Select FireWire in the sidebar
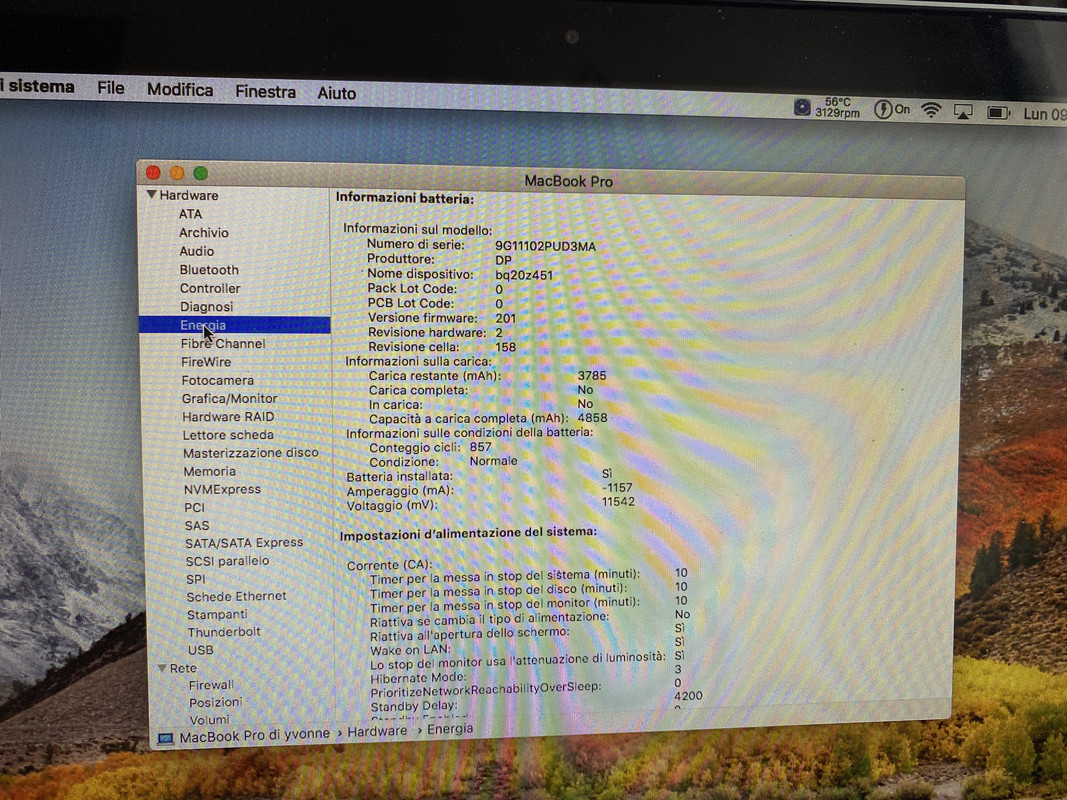This screenshot has height=800, width=1067. (x=206, y=362)
